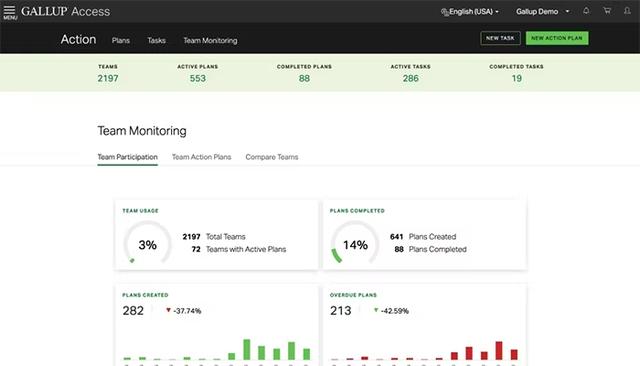The width and height of the screenshot is (640, 366).
Task: Open the Plans menu item
Action: (x=120, y=40)
